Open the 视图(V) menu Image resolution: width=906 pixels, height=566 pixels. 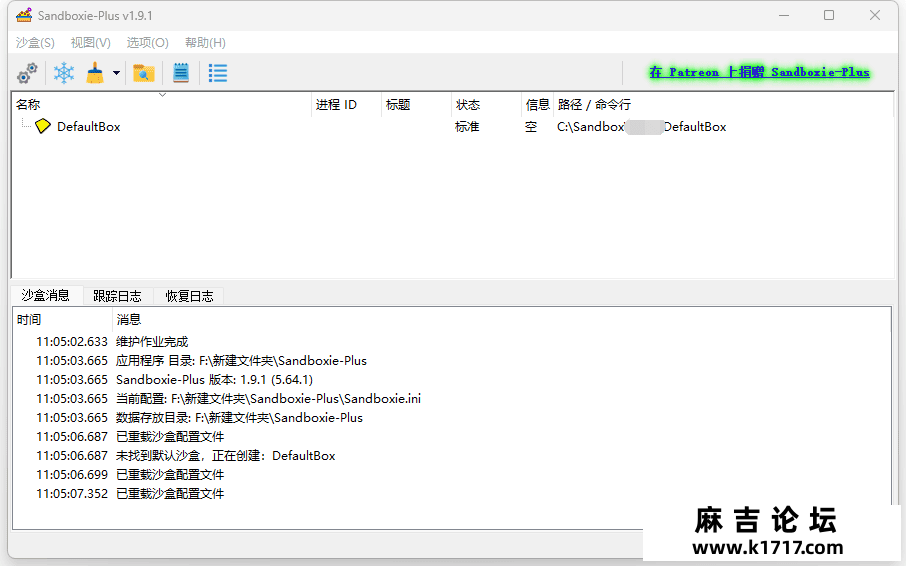coord(91,43)
